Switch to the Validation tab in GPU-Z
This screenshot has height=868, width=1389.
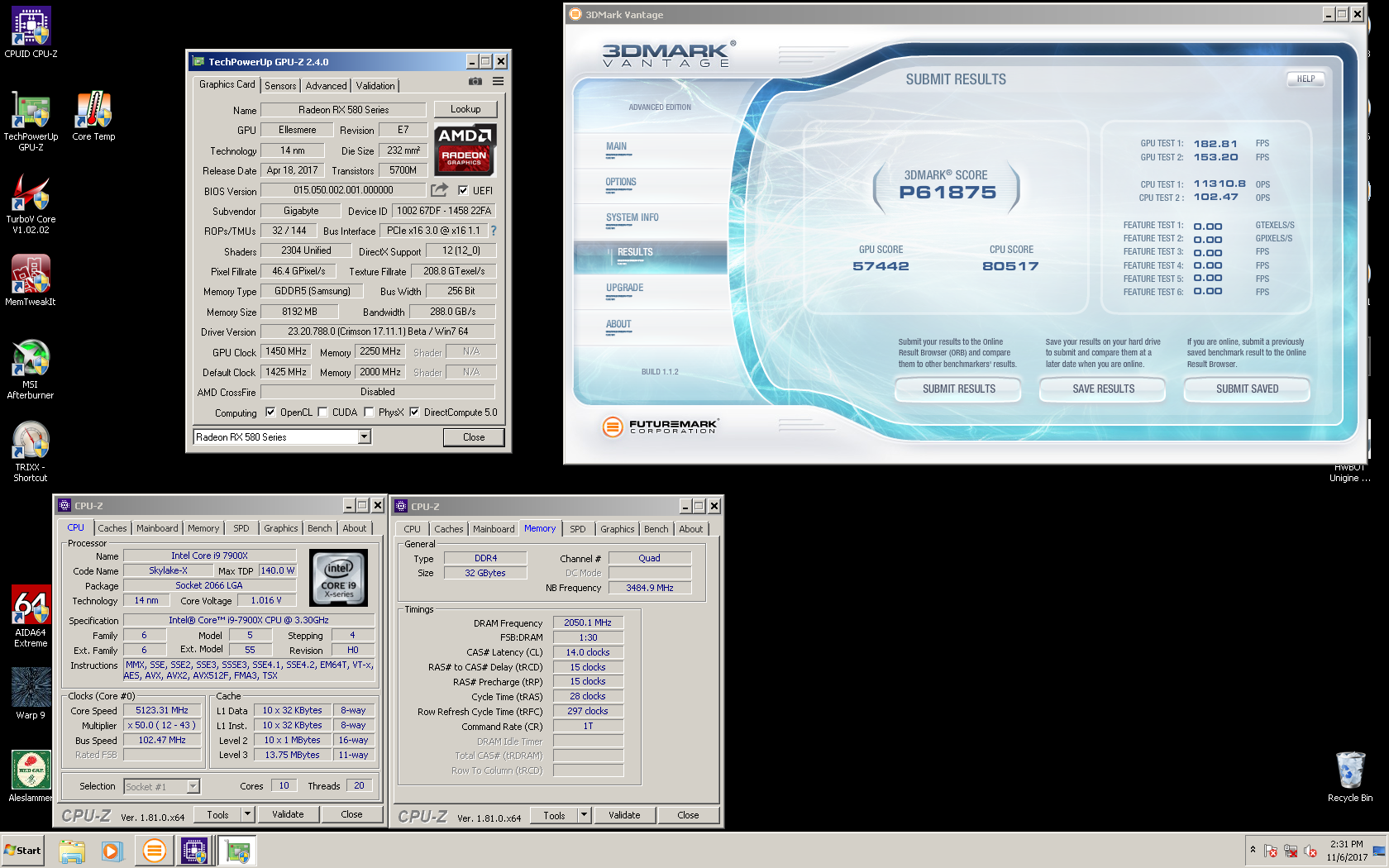(x=375, y=86)
